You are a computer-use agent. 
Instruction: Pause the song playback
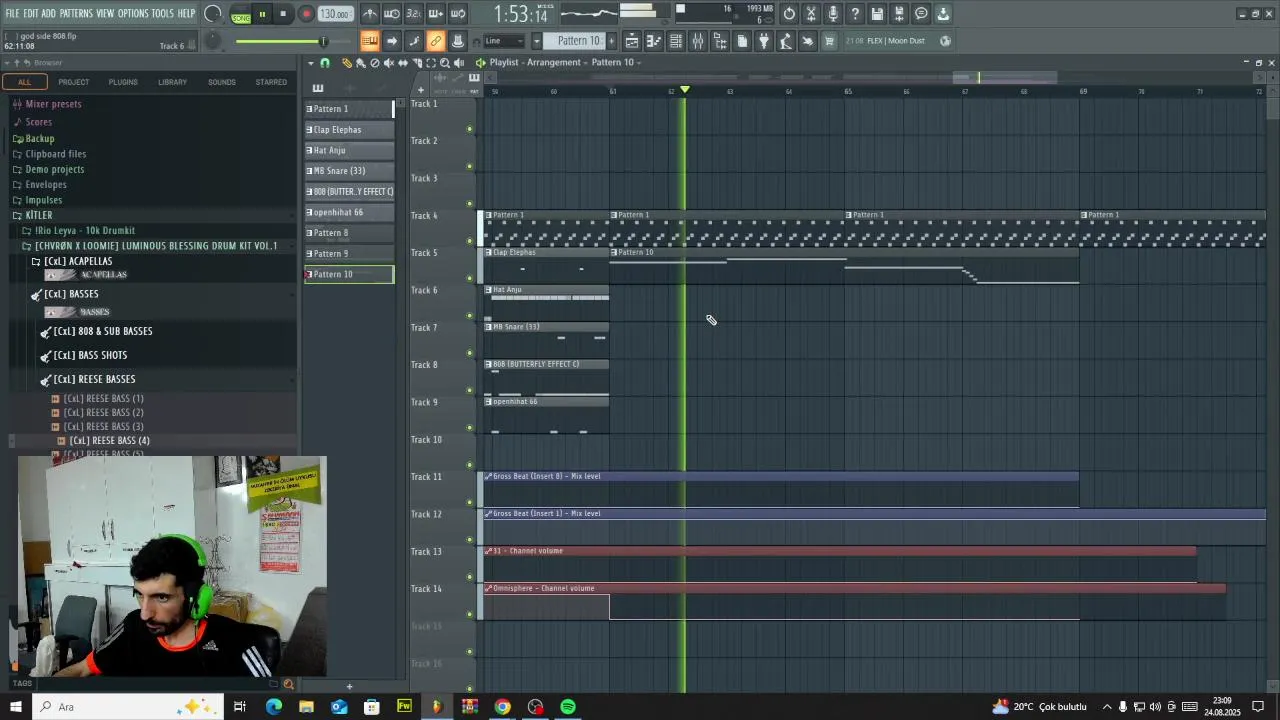tap(262, 14)
